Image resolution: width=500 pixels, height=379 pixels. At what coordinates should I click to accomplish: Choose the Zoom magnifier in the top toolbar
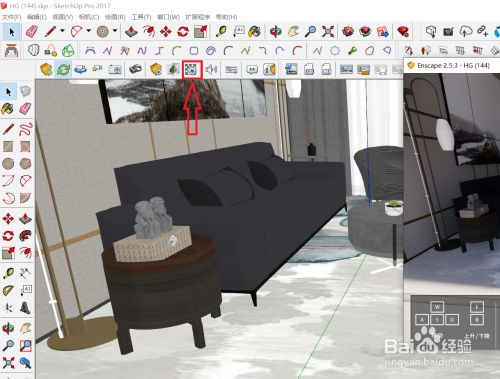point(311,32)
